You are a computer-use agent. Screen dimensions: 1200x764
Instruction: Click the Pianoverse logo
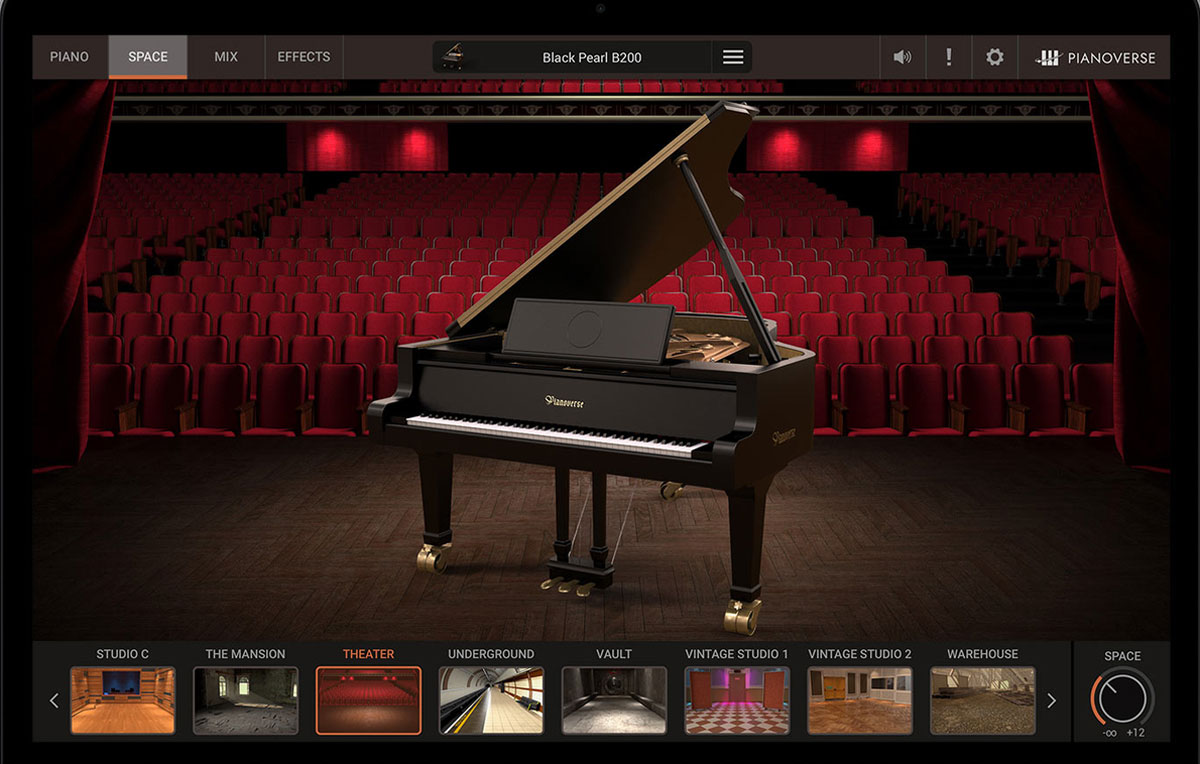pyautogui.click(x=1095, y=57)
